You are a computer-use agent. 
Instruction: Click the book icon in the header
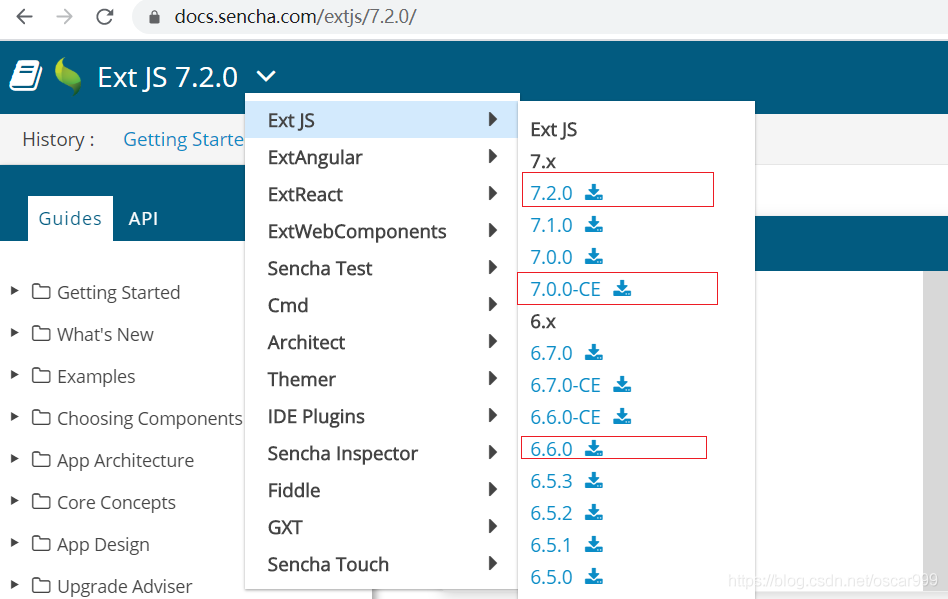(26, 76)
